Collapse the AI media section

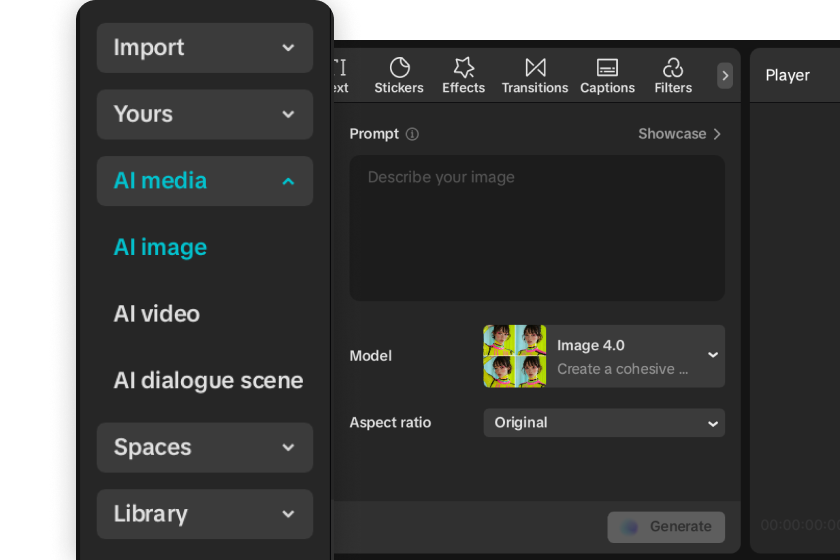(x=205, y=181)
